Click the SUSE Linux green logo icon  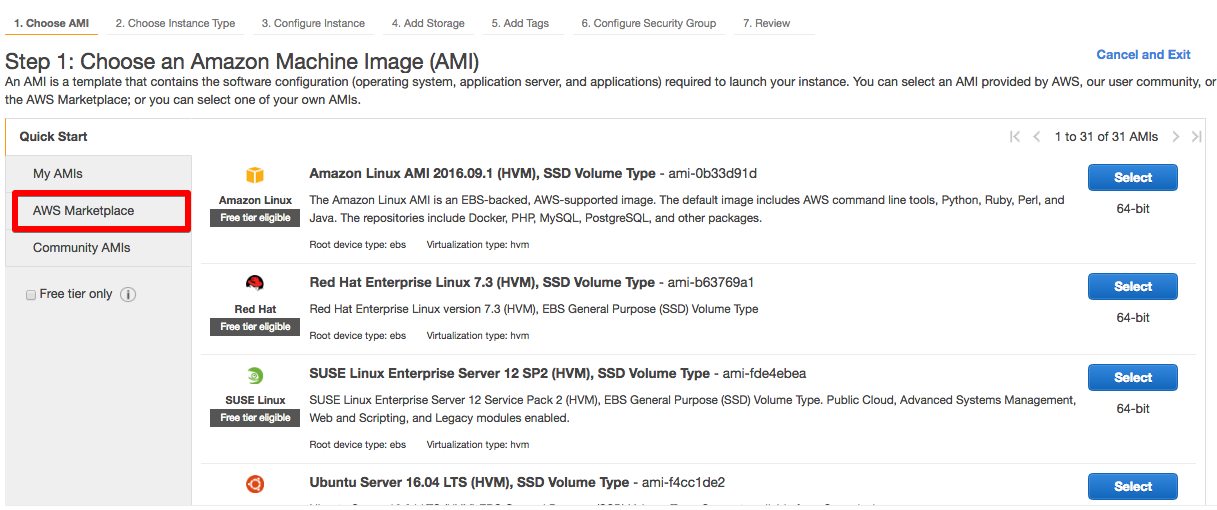click(x=255, y=376)
